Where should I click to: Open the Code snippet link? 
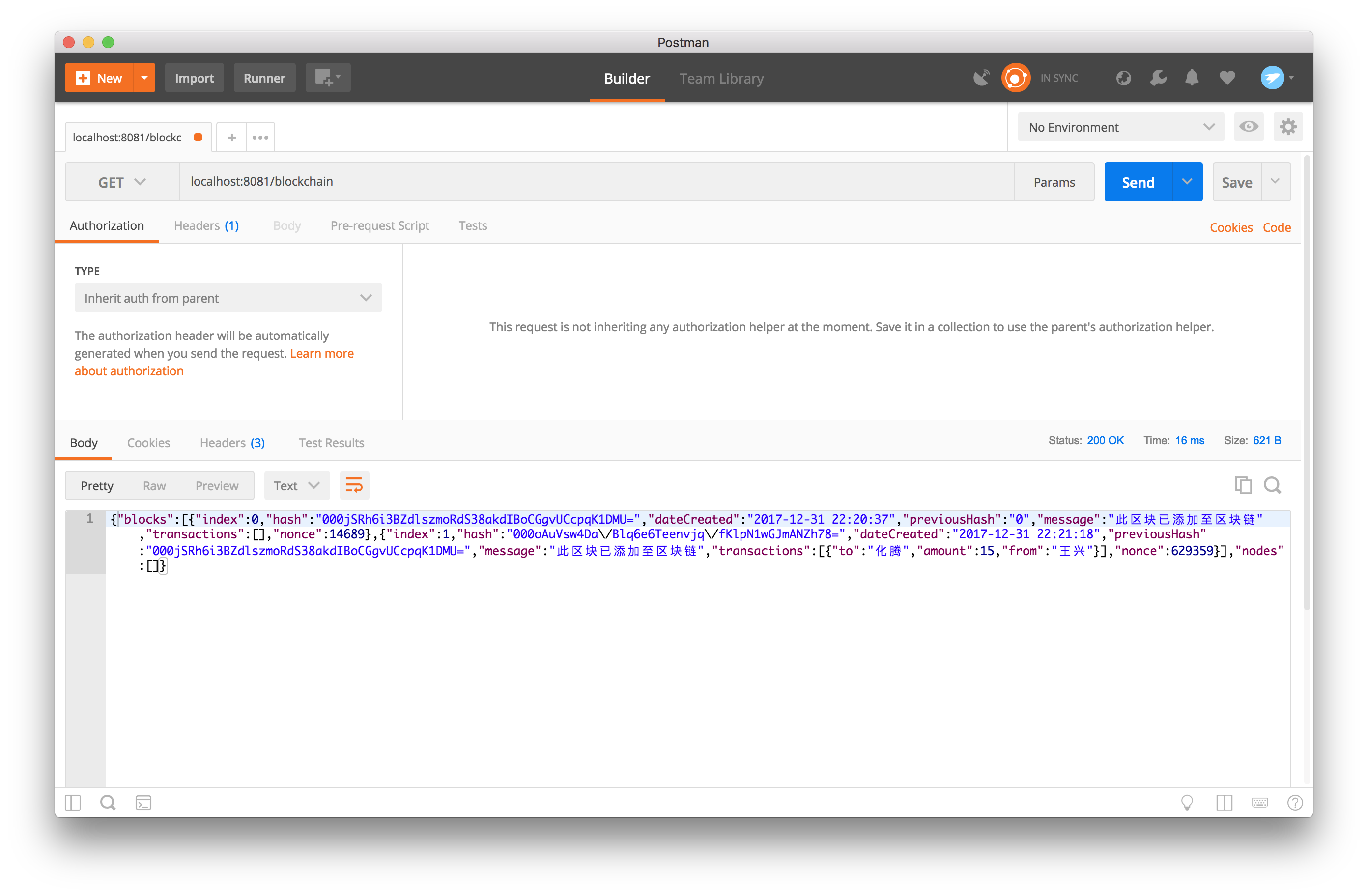(1277, 227)
